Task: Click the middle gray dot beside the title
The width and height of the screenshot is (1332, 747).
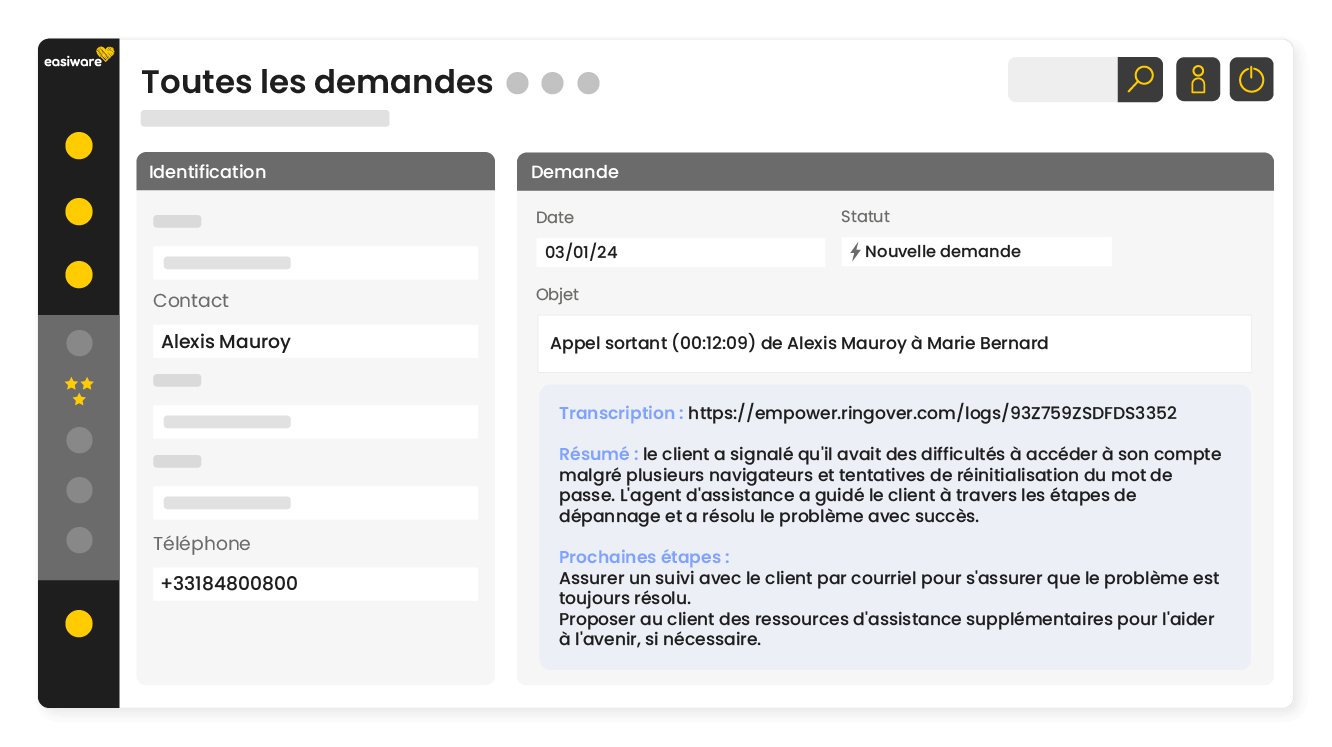Action: (553, 84)
